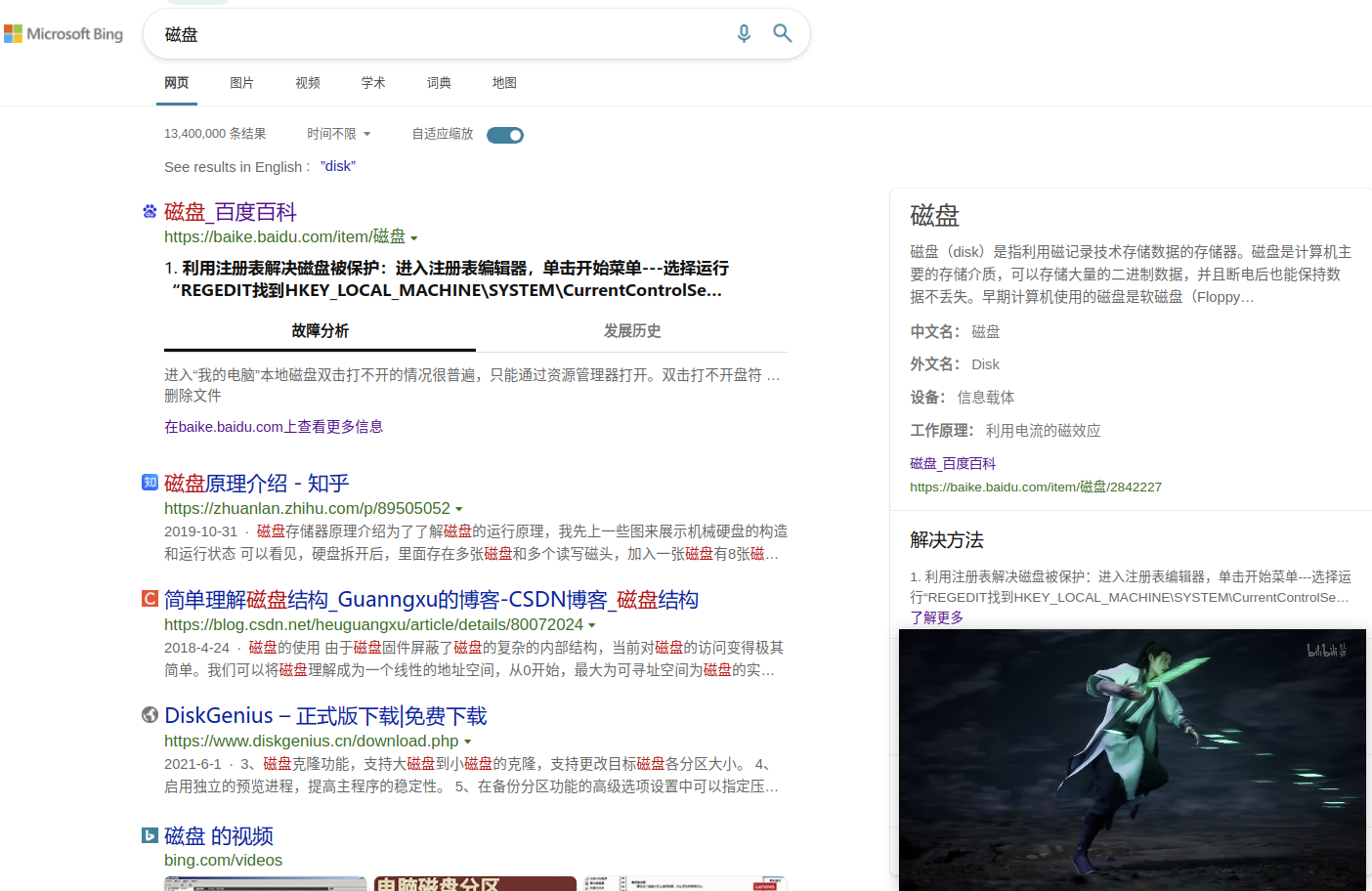This screenshot has width=1372, height=891.
Task: Click the CSDN red favicon icon
Action: [x=150, y=599]
